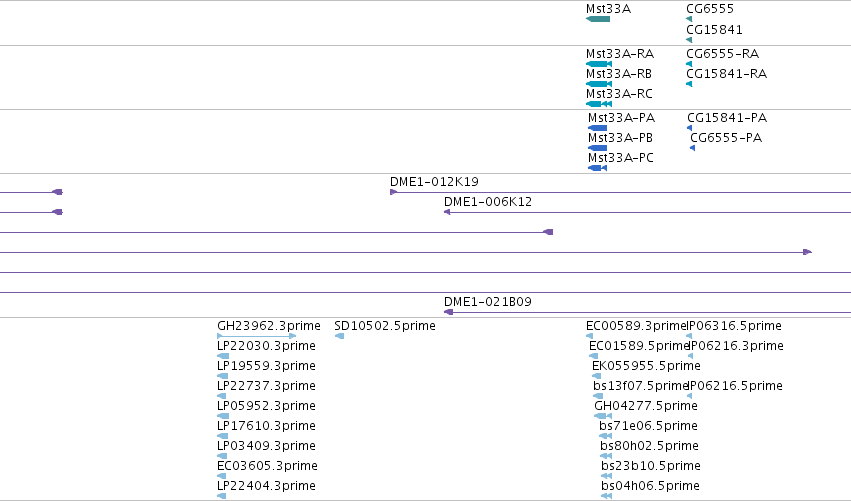Select the bs71e06.5prime EST glyph
851x501 pixels.
click(606, 436)
